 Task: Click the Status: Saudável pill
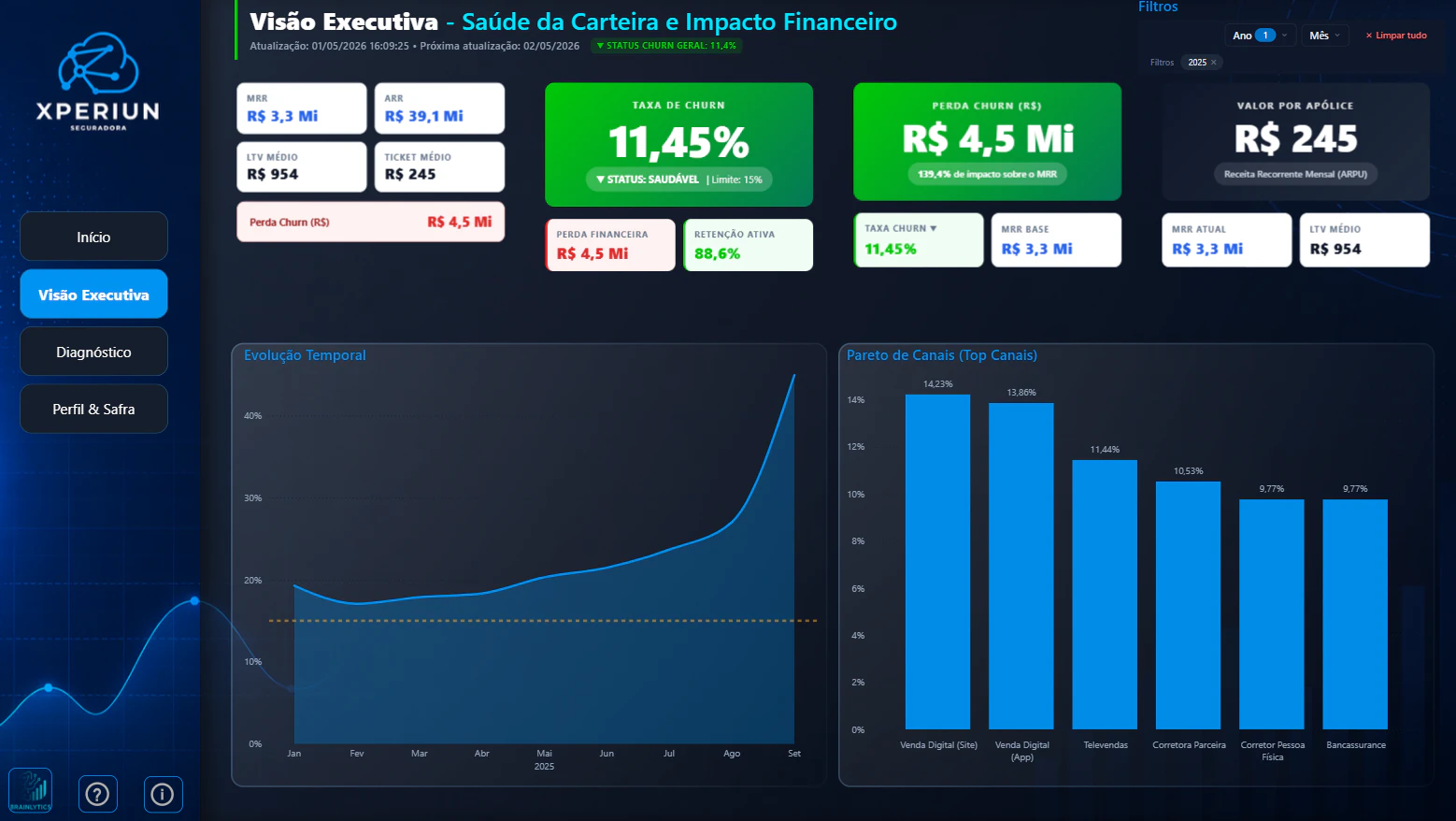(x=678, y=180)
